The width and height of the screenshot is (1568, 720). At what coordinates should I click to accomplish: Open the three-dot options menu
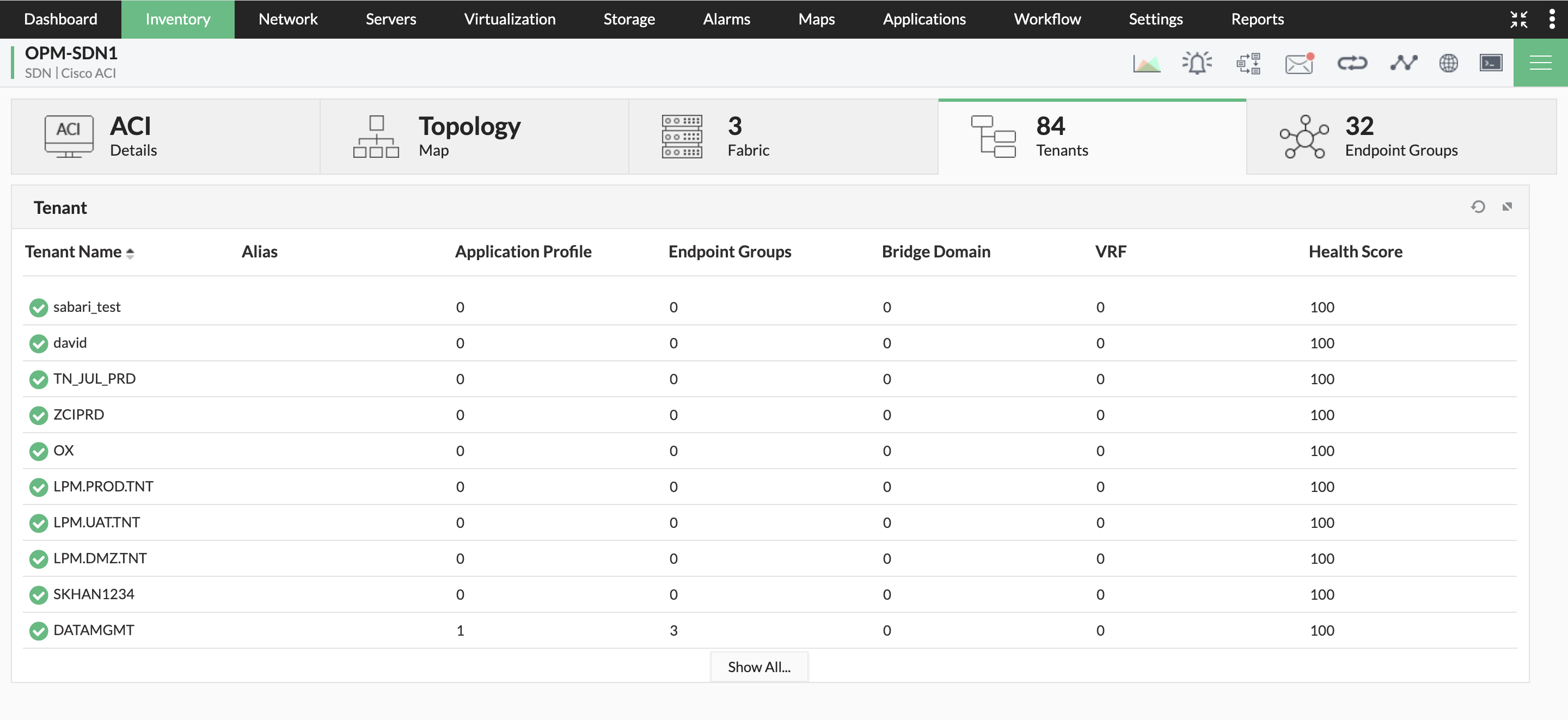[1552, 19]
